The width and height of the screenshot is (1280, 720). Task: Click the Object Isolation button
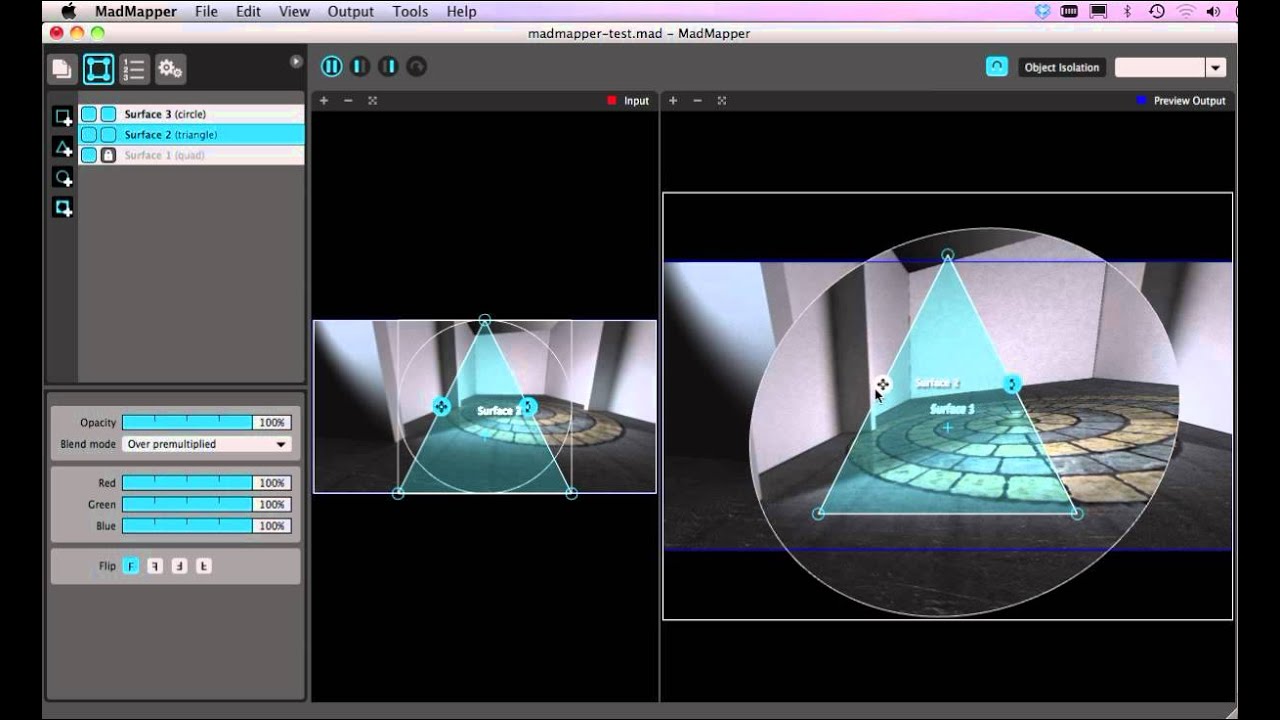(1062, 67)
